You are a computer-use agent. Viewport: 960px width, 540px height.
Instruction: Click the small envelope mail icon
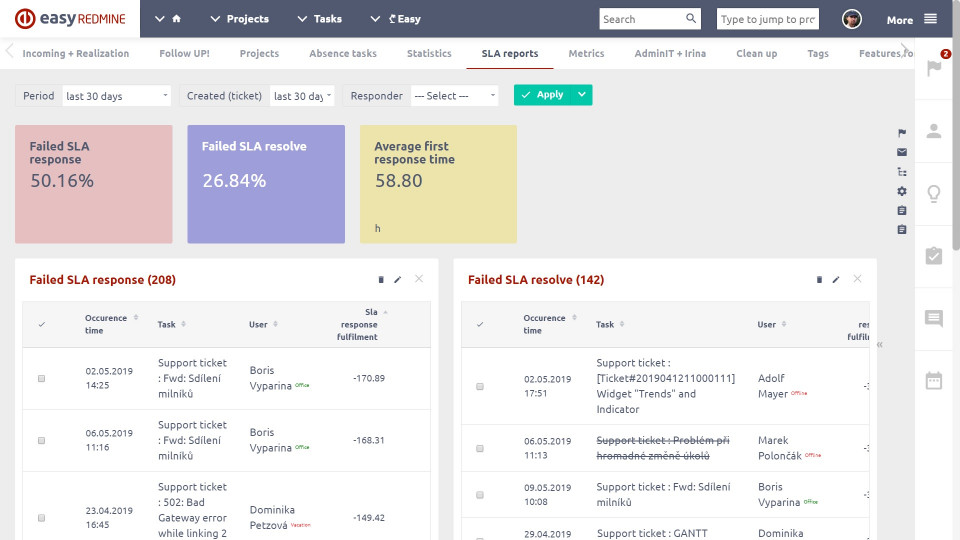click(902, 152)
